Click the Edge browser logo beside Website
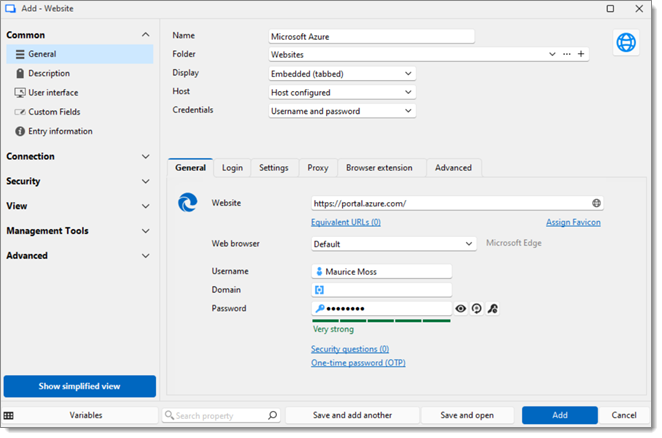This screenshot has width=662, height=438. [187, 202]
